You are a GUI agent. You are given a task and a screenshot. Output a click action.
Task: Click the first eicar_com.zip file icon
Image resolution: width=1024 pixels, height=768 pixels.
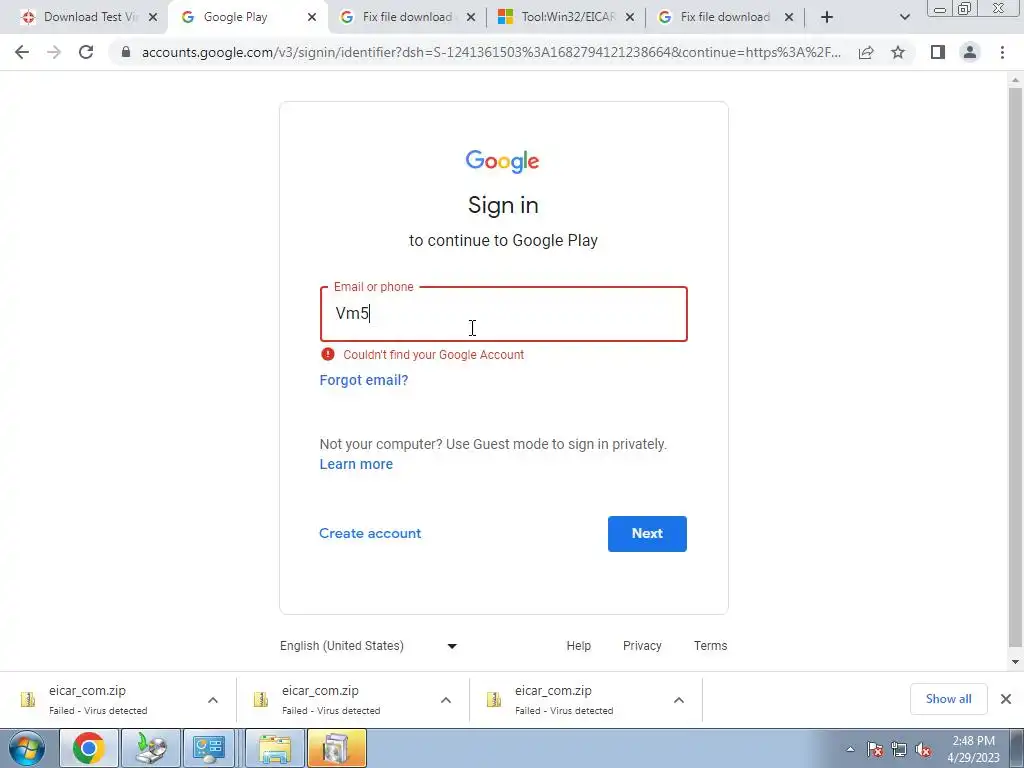(27, 699)
